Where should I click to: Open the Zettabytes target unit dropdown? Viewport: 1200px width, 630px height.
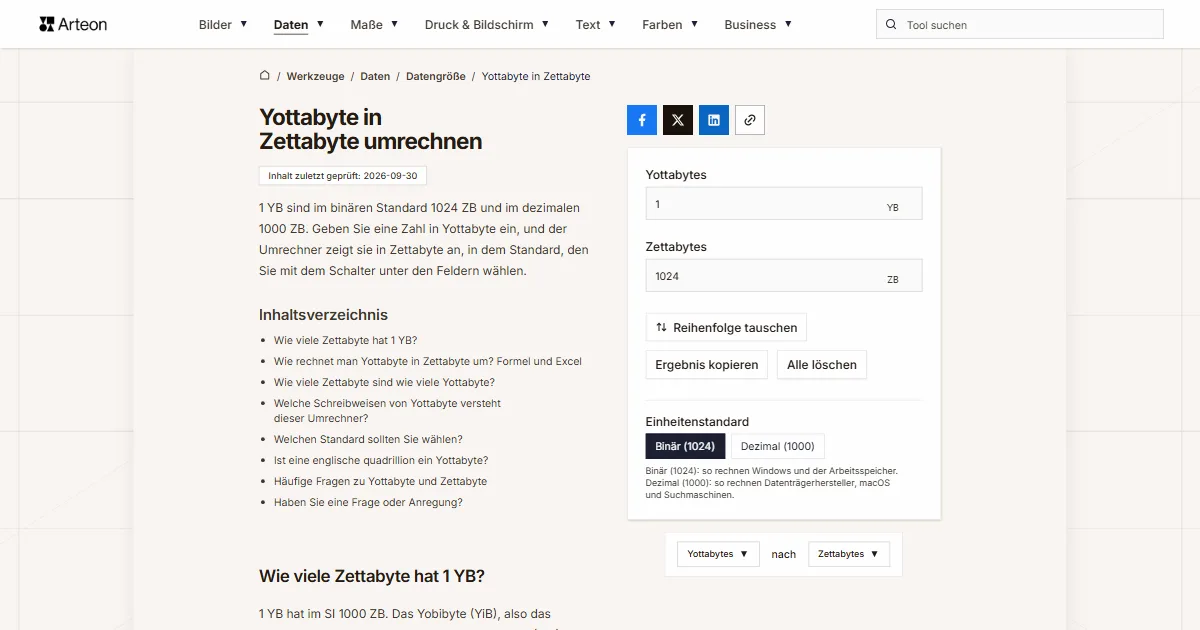pyautogui.click(x=849, y=554)
